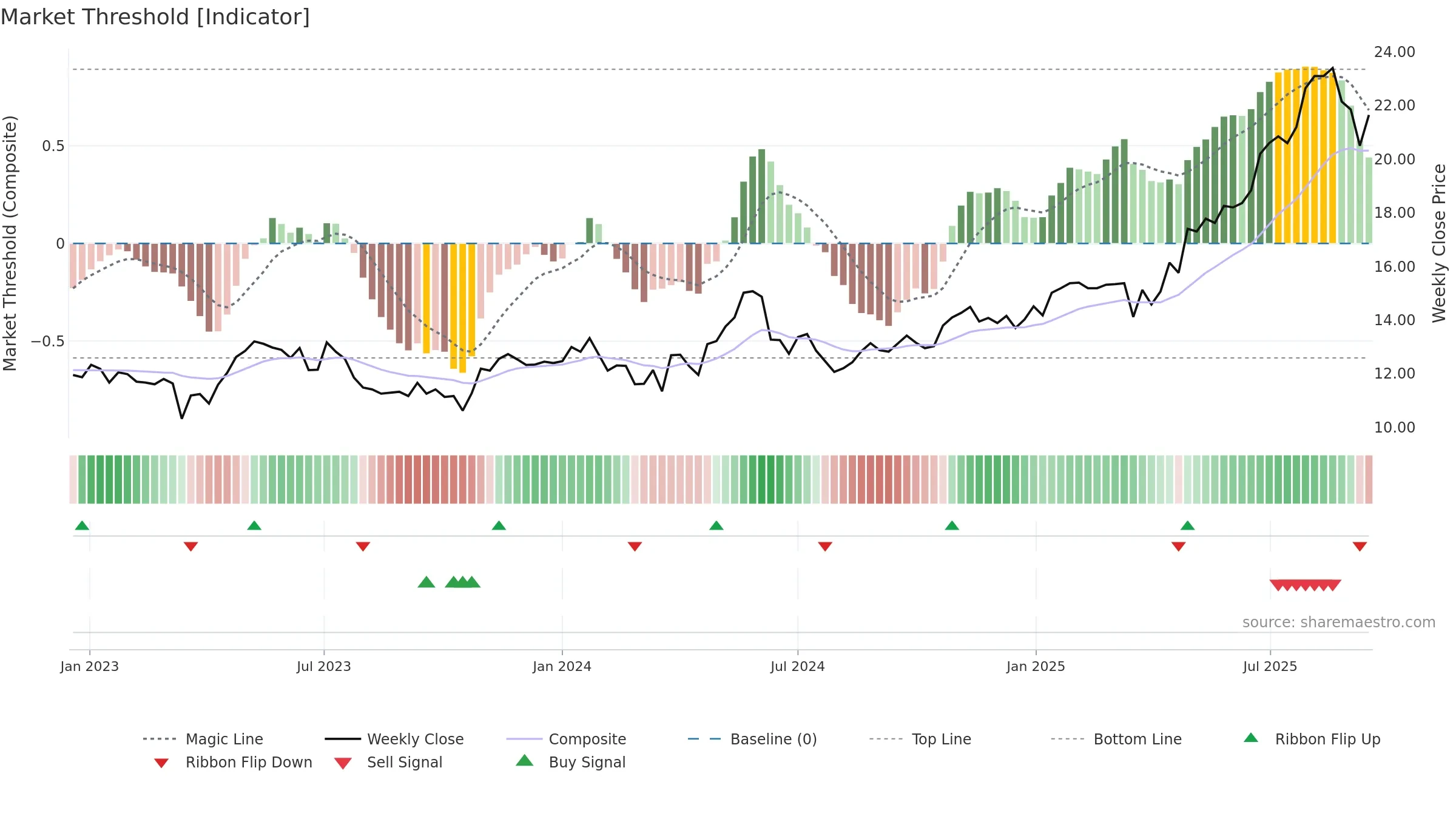This screenshot has height=819, width=1456.
Task: Toggle the Buy Signal legend entry
Action: point(570,762)
